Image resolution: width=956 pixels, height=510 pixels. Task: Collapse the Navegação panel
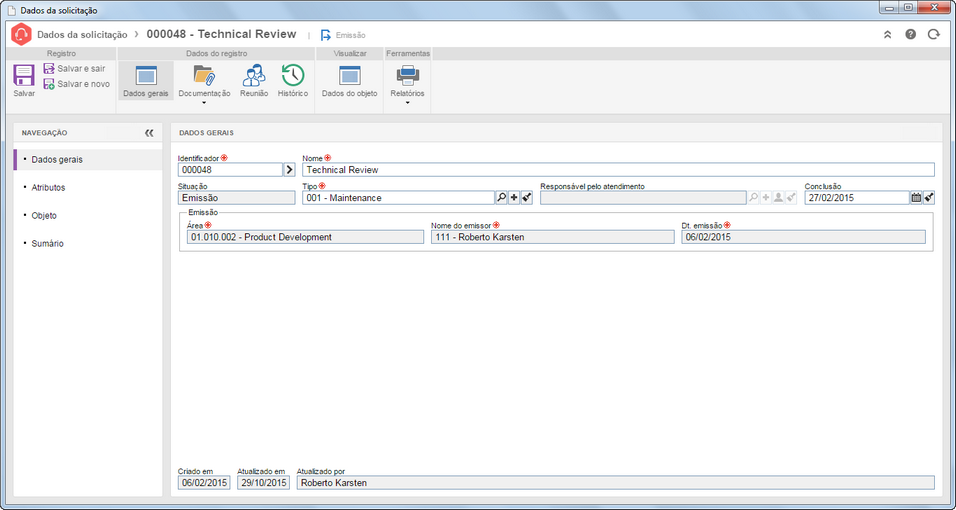point(149,132)
